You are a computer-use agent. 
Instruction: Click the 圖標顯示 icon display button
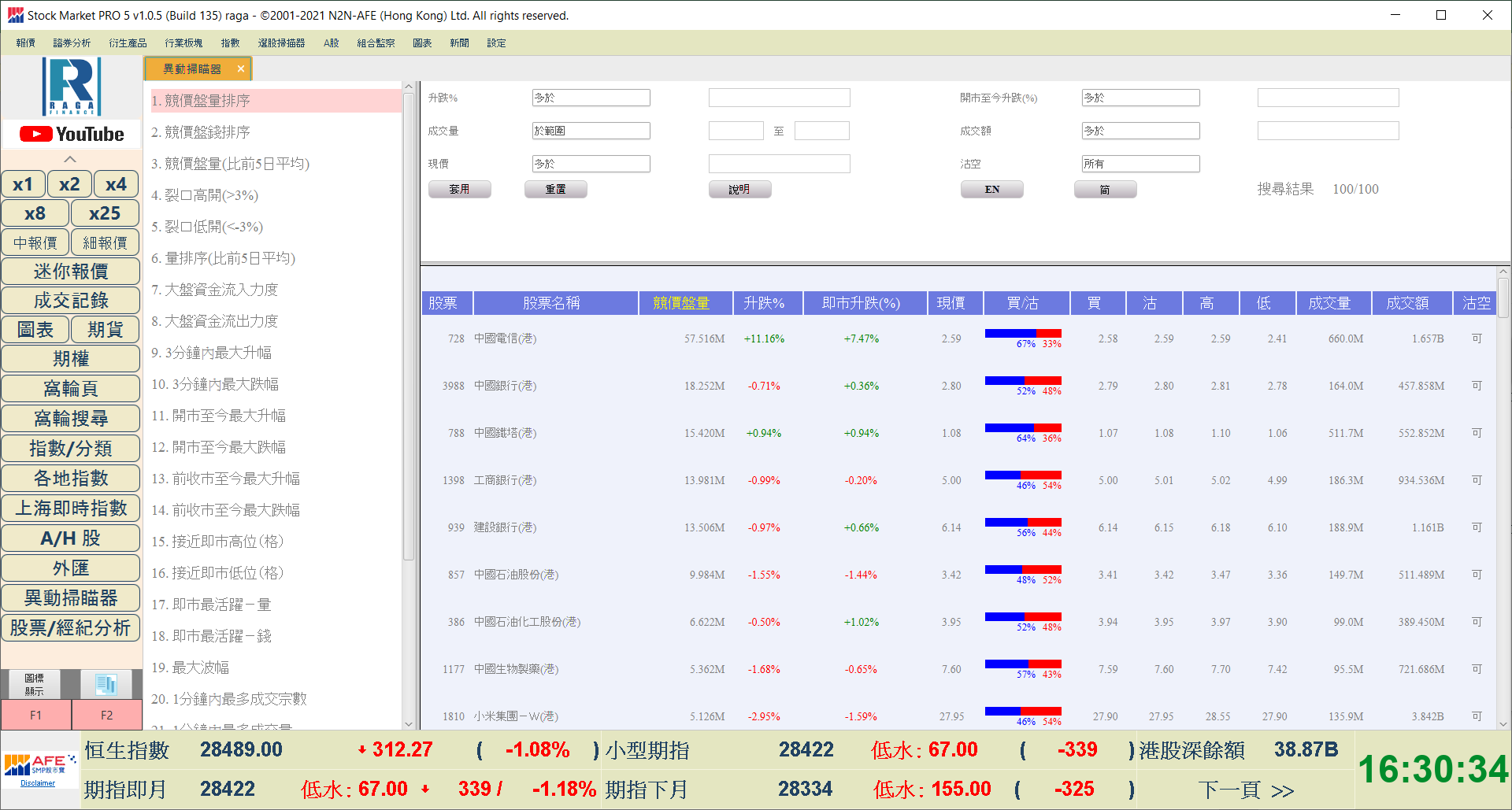pos(34,684)
